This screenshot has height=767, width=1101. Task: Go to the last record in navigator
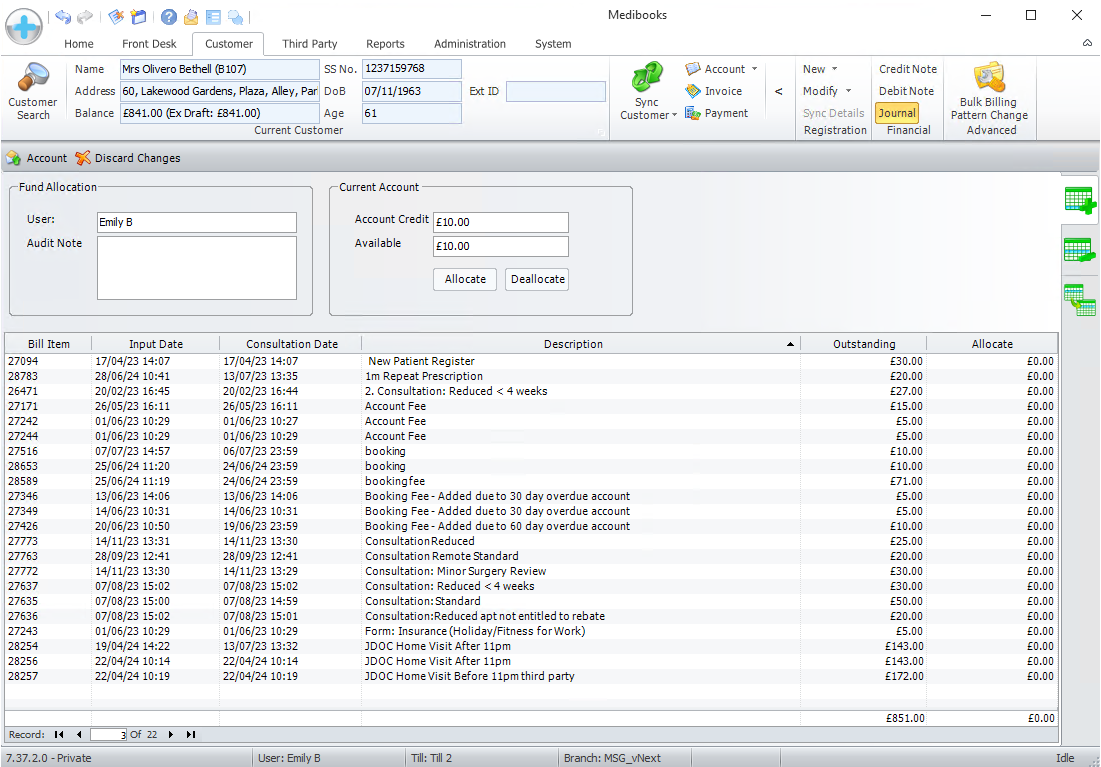tap(190, 735)
